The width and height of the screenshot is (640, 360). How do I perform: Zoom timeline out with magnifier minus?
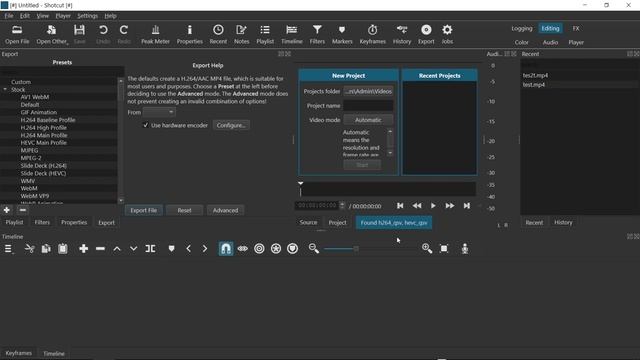[313, 249]
